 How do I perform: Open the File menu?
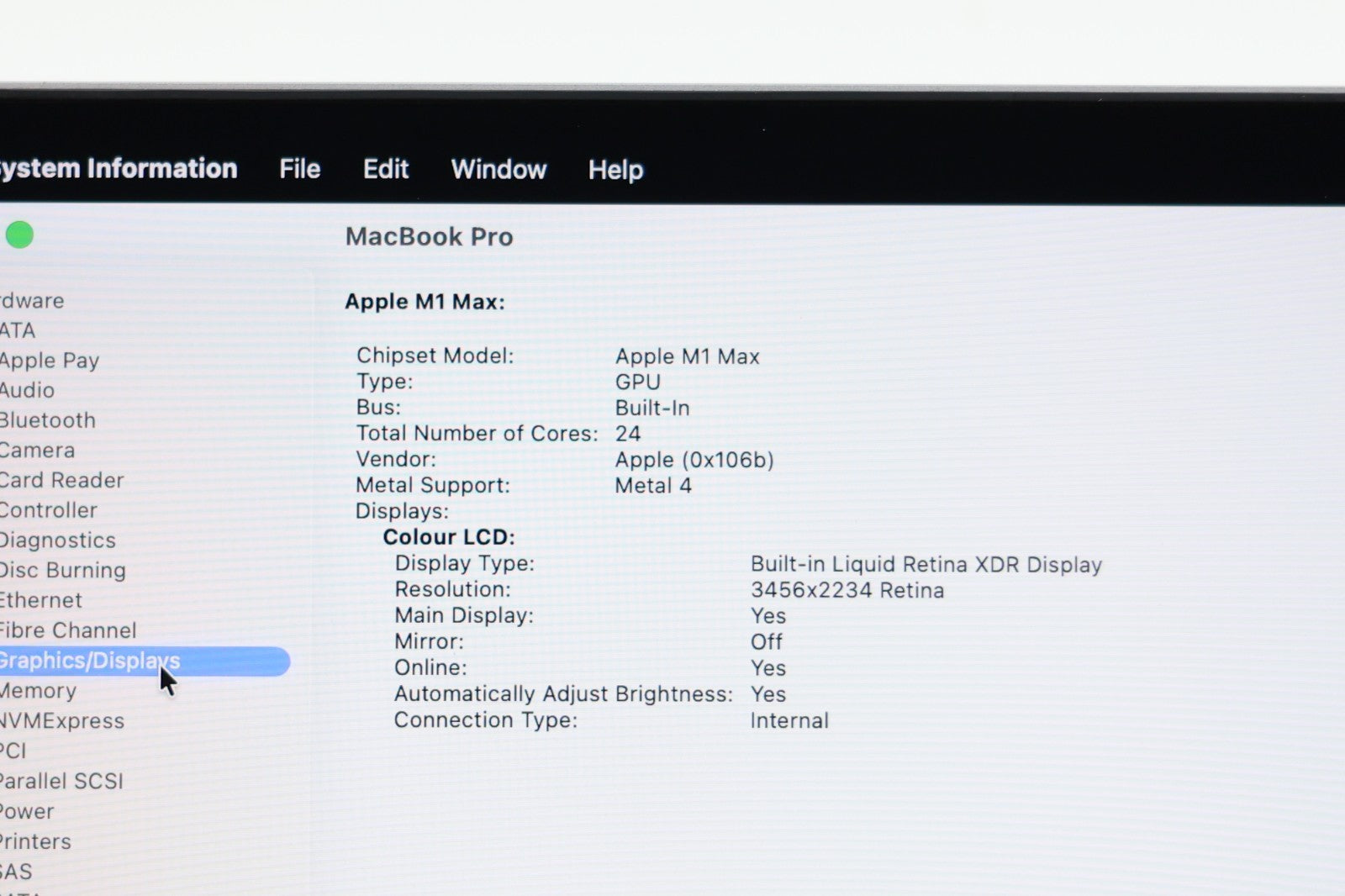click(299, 169)
